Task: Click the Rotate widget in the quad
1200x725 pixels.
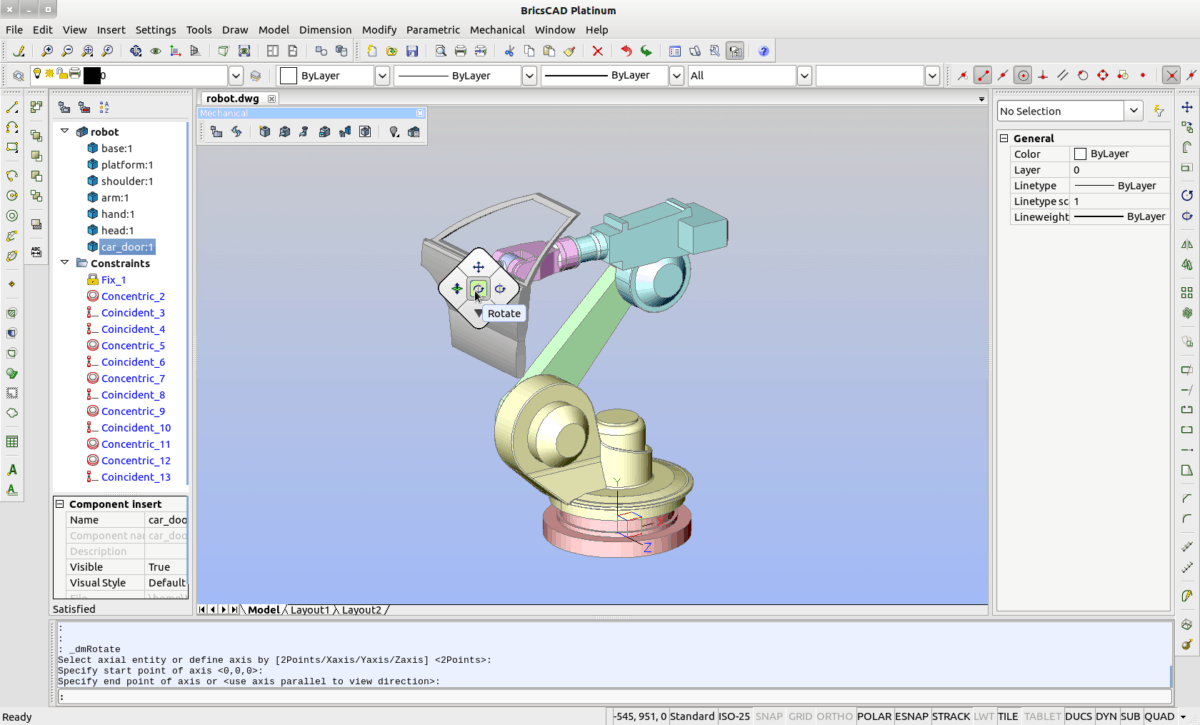Action: [478, 289]
